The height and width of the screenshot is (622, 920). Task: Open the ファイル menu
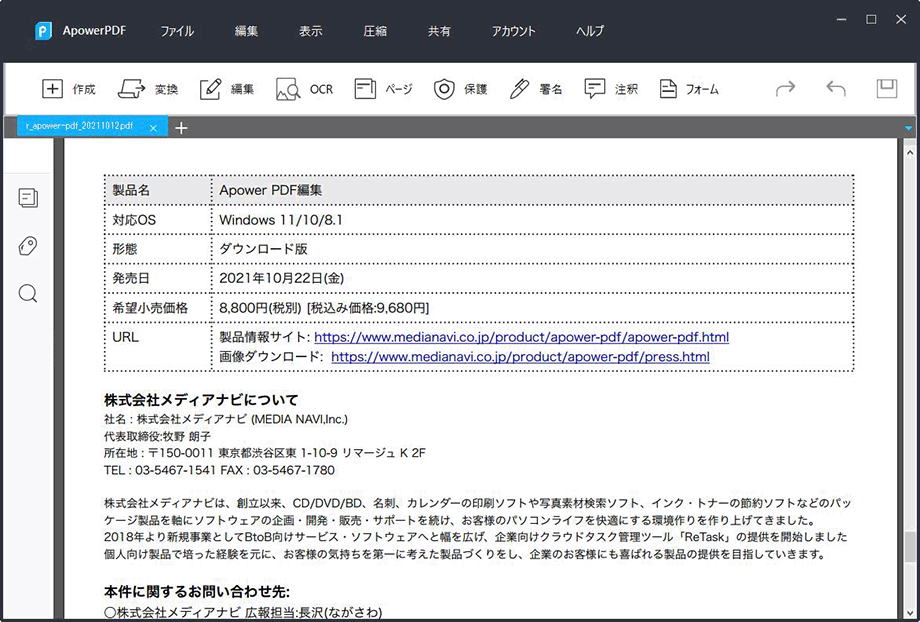click(x=177, y=31)
